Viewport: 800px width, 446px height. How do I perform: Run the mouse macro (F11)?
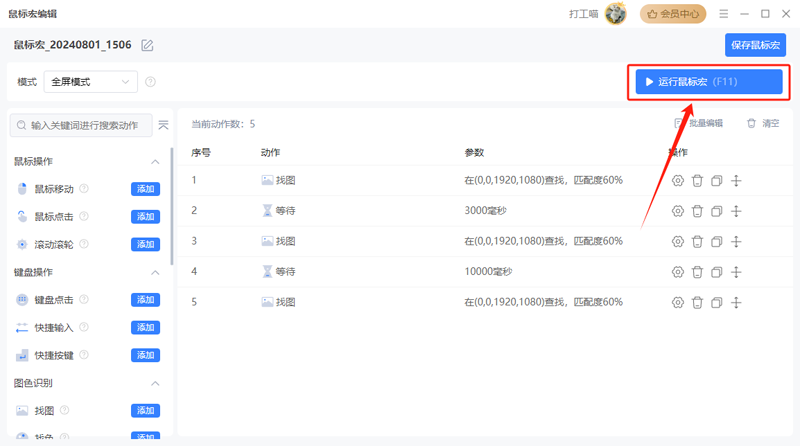click(x=709, y=82)
